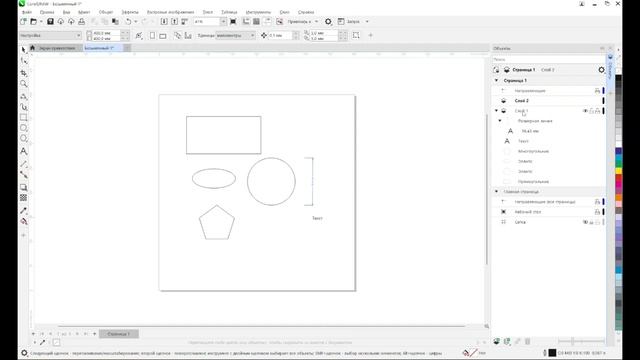Select the Pick tool arrow

[x=24, y=49]
